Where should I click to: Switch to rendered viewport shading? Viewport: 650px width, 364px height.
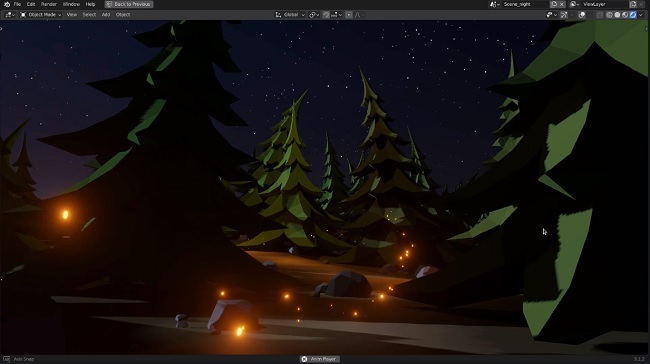point(633,15)
